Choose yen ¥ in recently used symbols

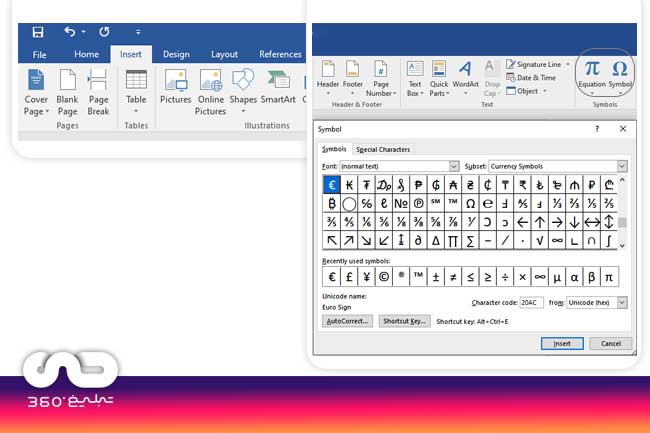366,277
